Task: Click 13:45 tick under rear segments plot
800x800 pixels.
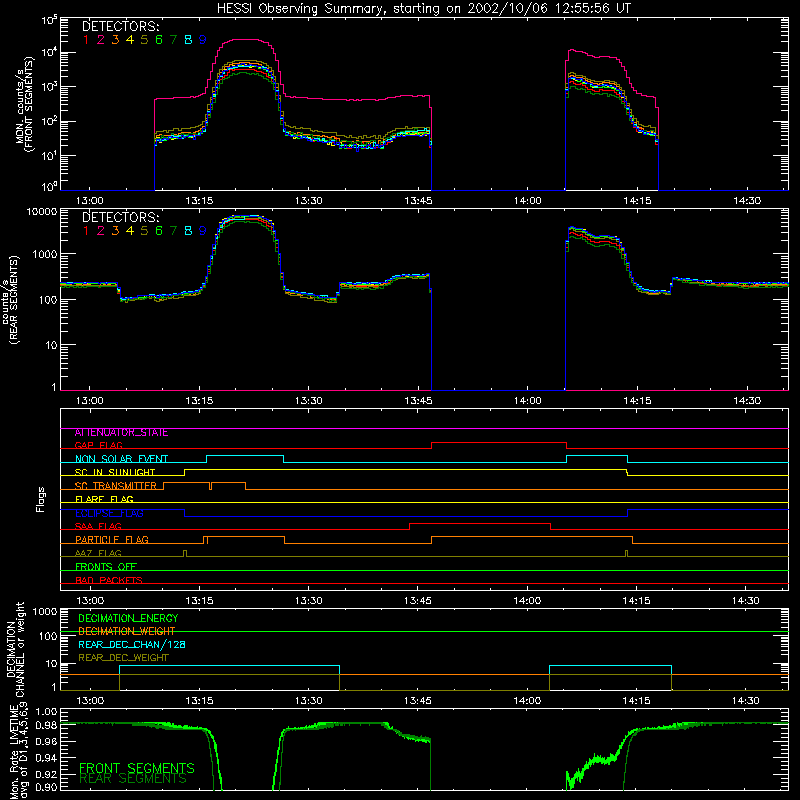Action: pos(418,401)
